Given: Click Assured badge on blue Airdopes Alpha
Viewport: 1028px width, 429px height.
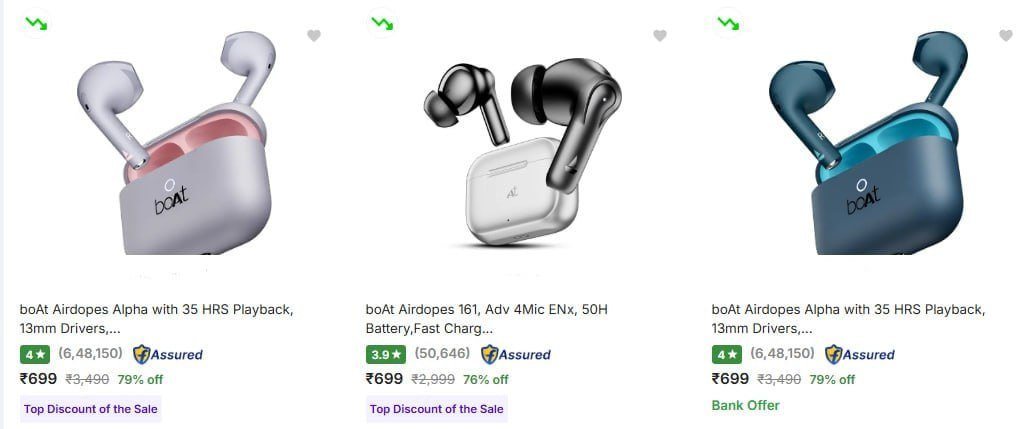Looking at the screenshot, I should [860, 354].
